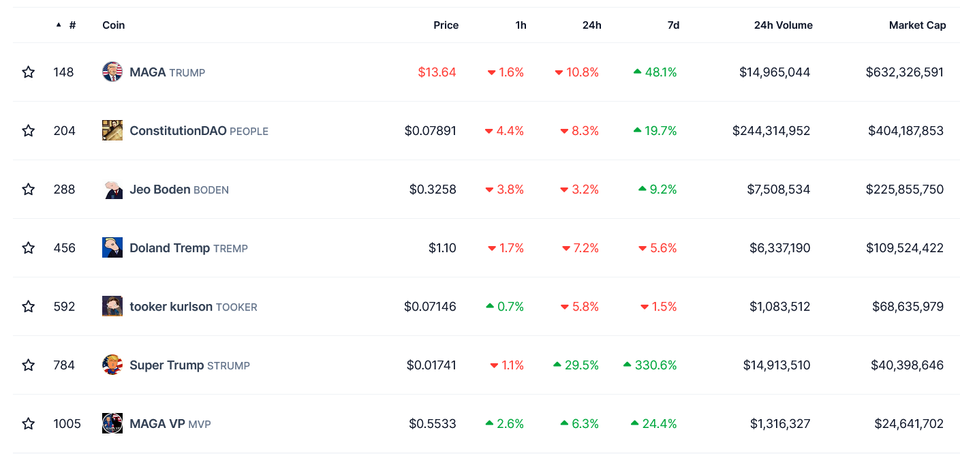Sort by the 7d change header
This screenshot has height=454, width=960.
coord(673,25)
